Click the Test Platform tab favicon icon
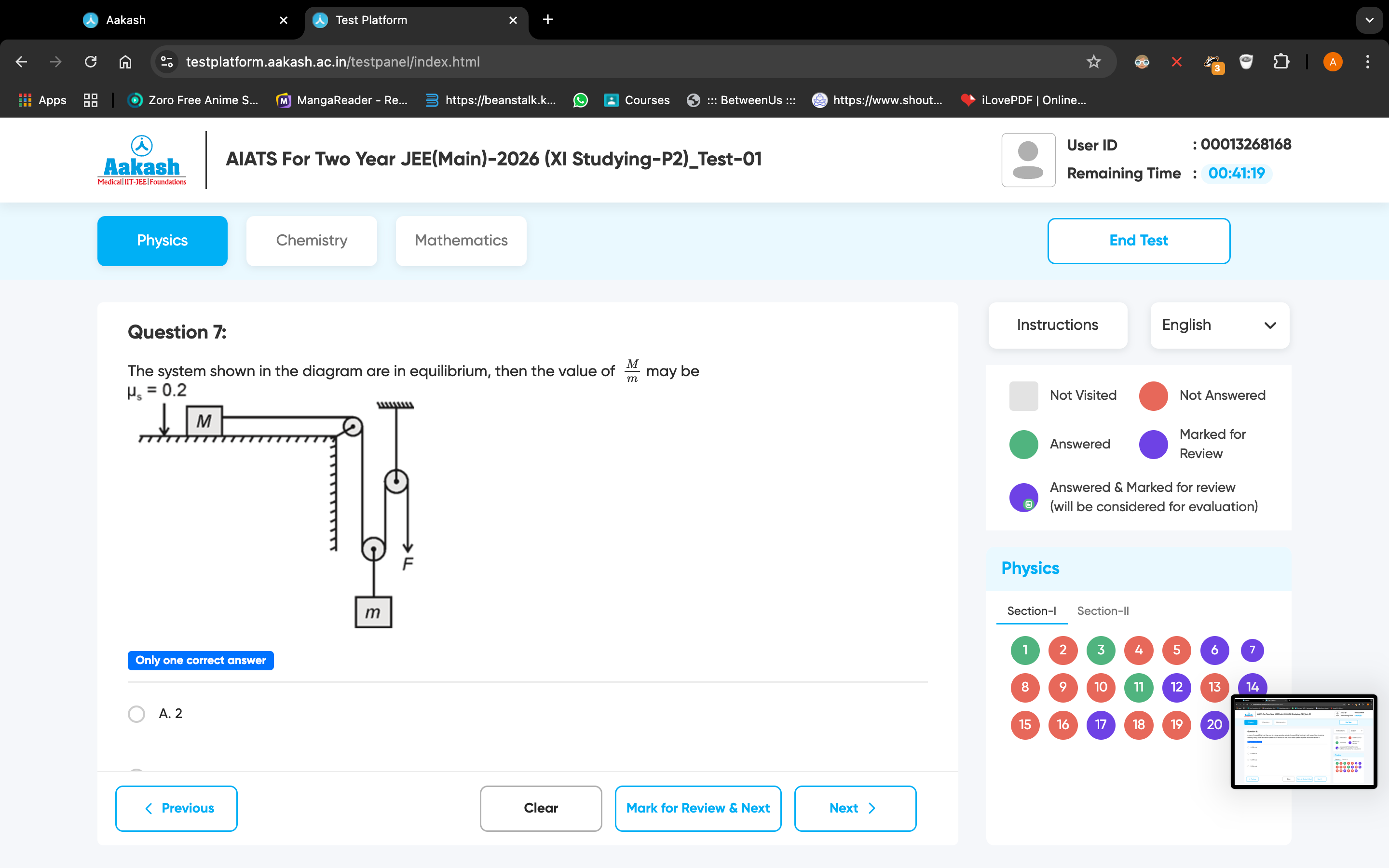The width and height of the screenshot is (1389, 868). click(322, 20)
